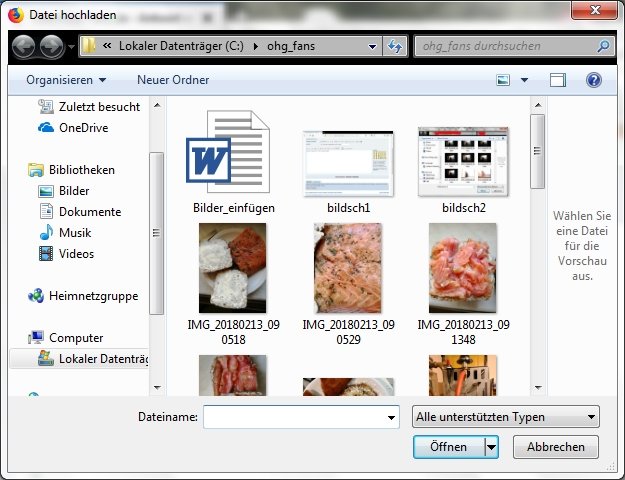Screen dimensions: 625x480
Task: Click the Abbrechen button
Action: pyautogui.click(x=556, y=447)
